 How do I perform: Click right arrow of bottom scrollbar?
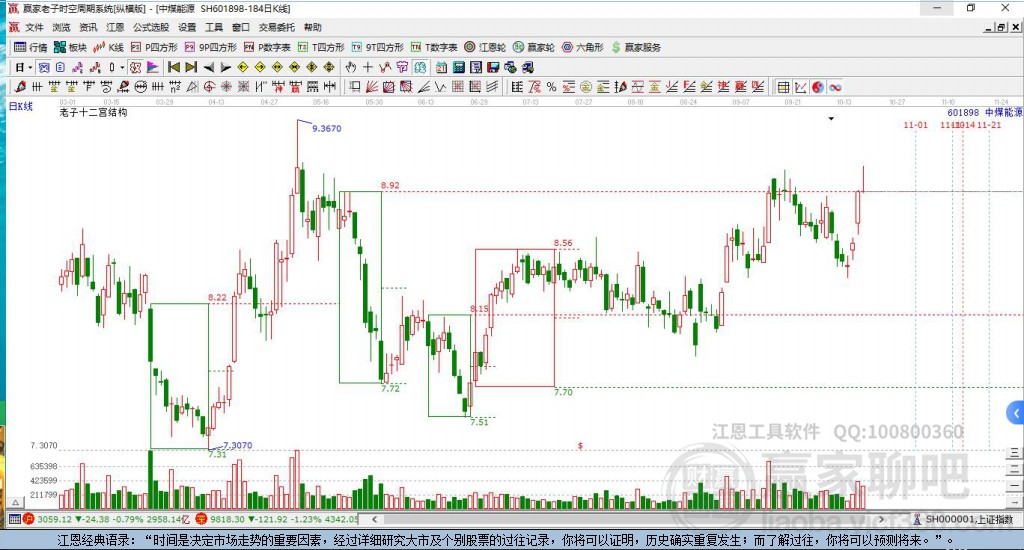[x=882, y=519]
